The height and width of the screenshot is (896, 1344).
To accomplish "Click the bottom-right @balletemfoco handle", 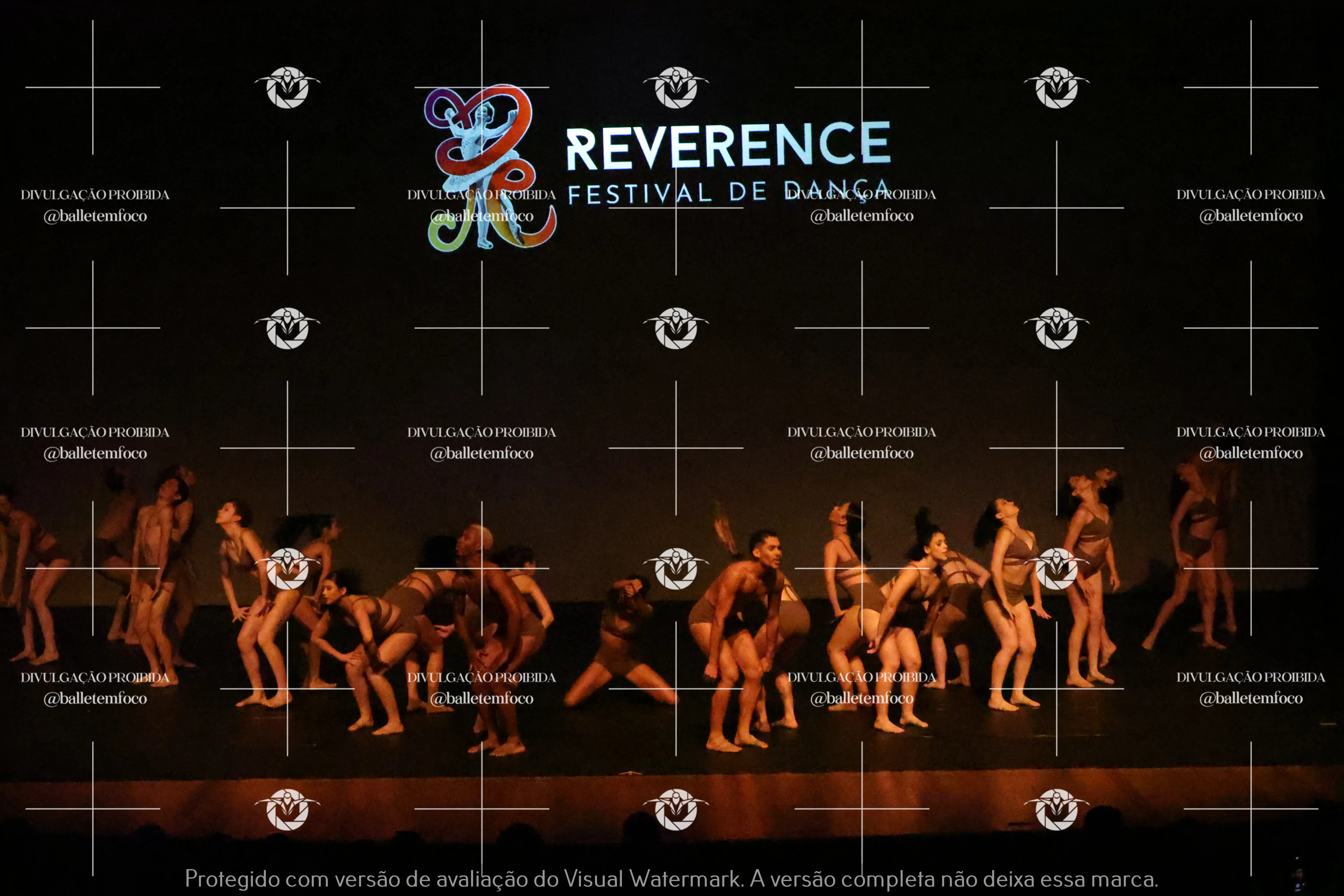I will (1250, 698).
